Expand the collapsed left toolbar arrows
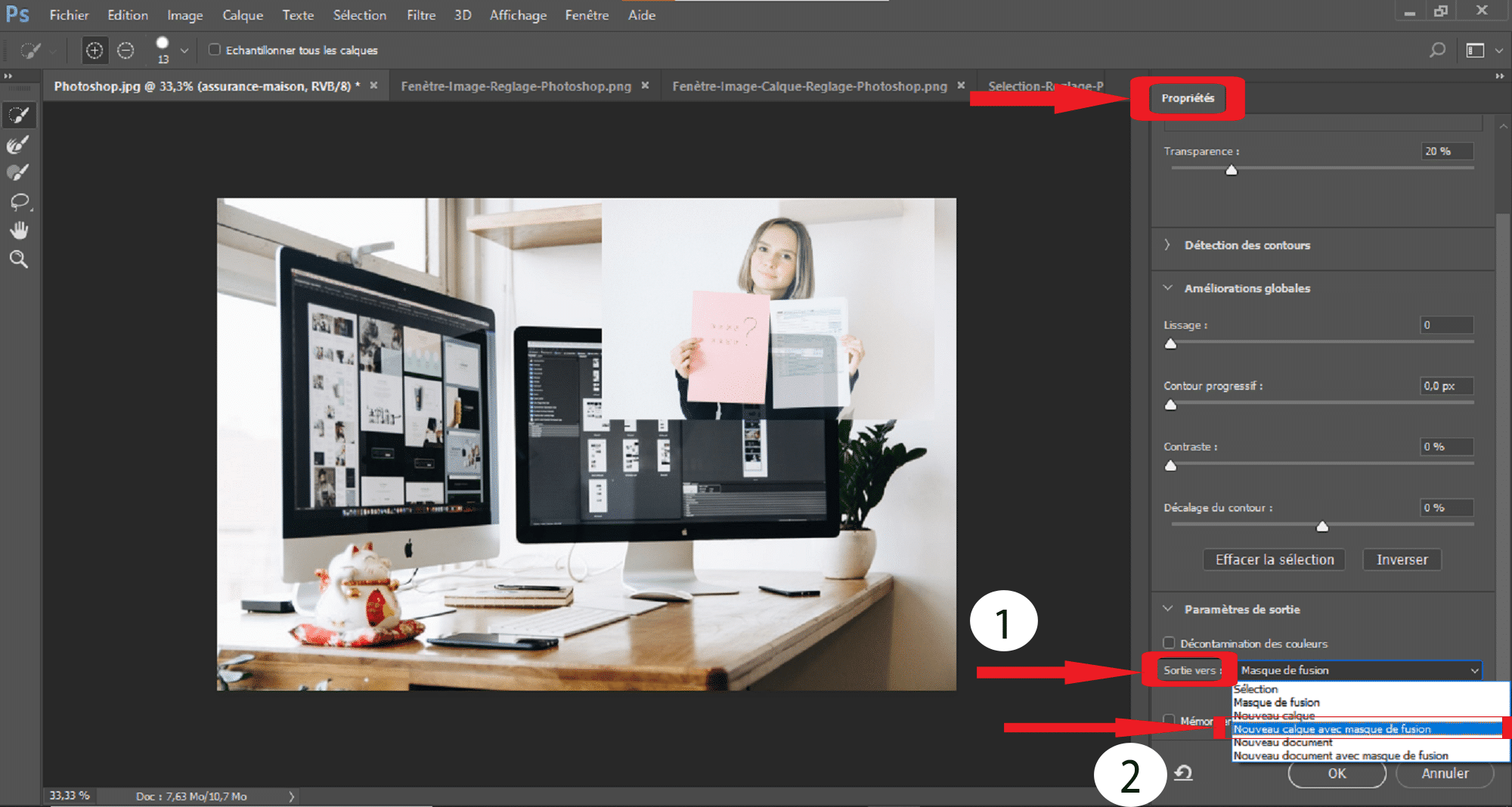The height and width of the screenshot is (807, 1512). 8,76
